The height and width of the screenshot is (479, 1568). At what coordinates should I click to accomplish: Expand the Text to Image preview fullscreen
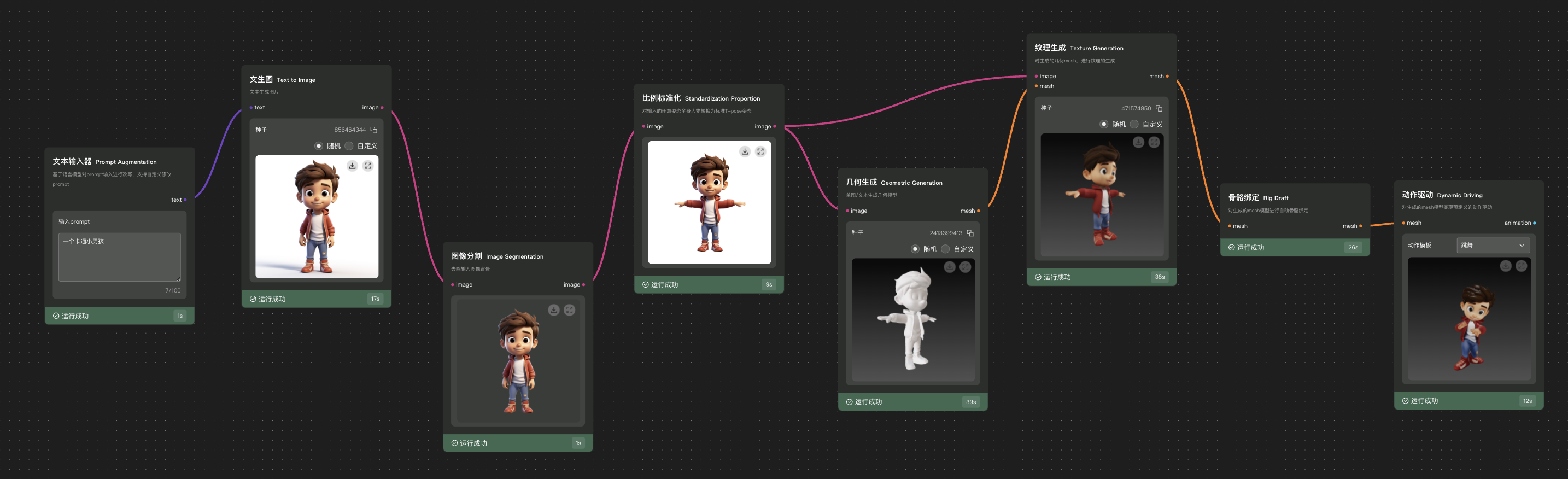tap(368, 166)
